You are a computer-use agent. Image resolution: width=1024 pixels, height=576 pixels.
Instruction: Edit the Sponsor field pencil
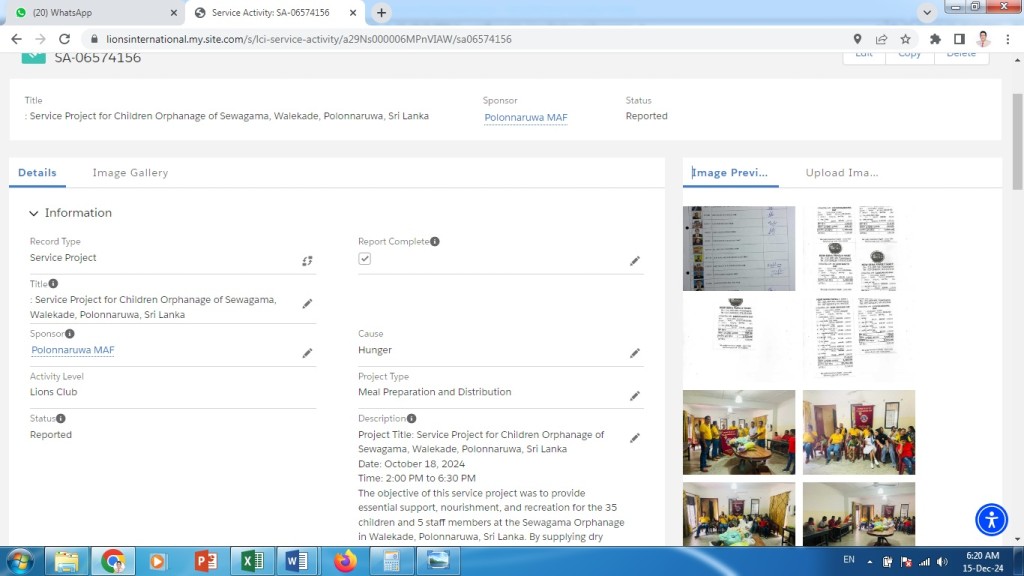pyautogui.click(x=307, y=353)
